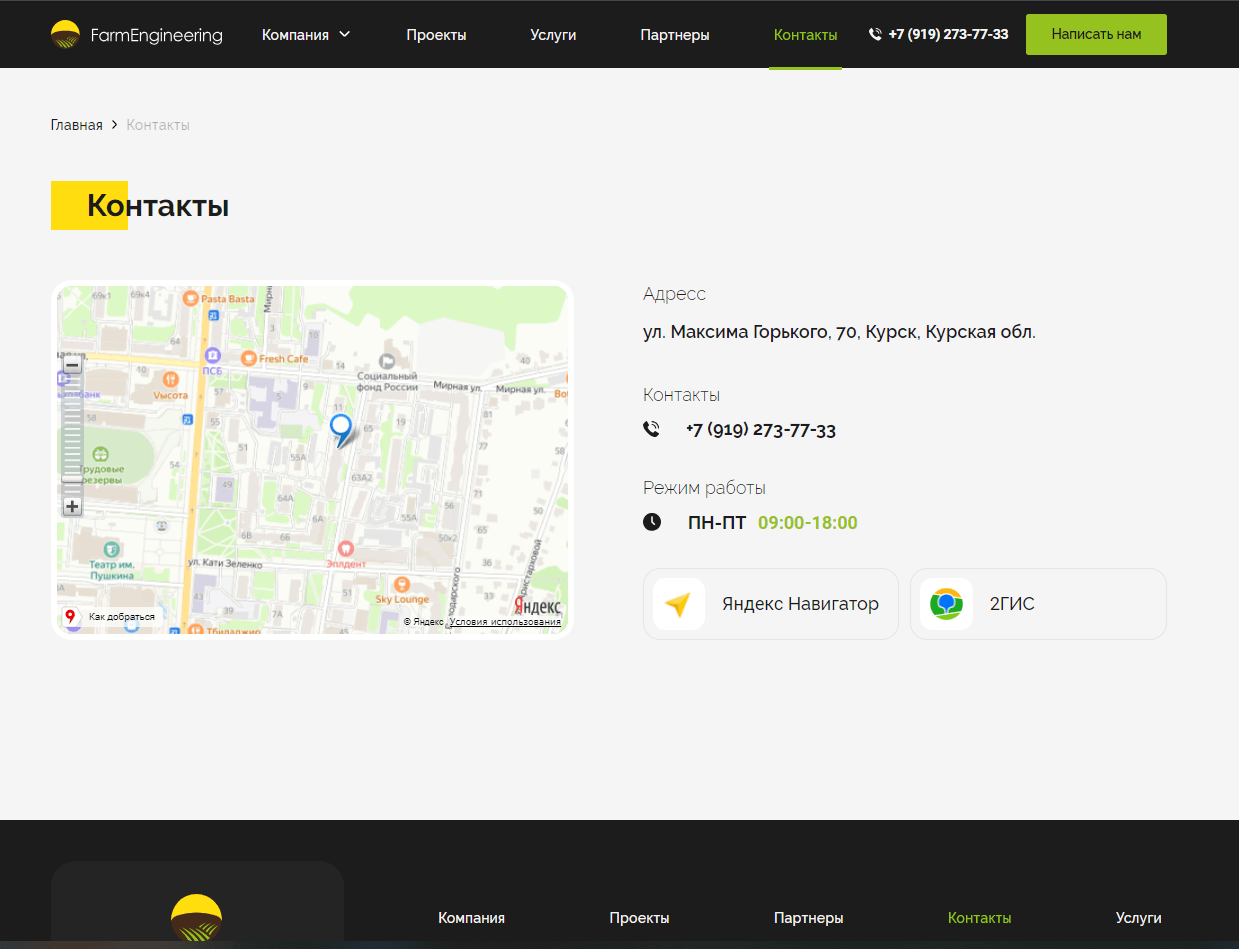Click the header phone number link
The height and width of the screenshot is (949, 1239).
(947, 34)
